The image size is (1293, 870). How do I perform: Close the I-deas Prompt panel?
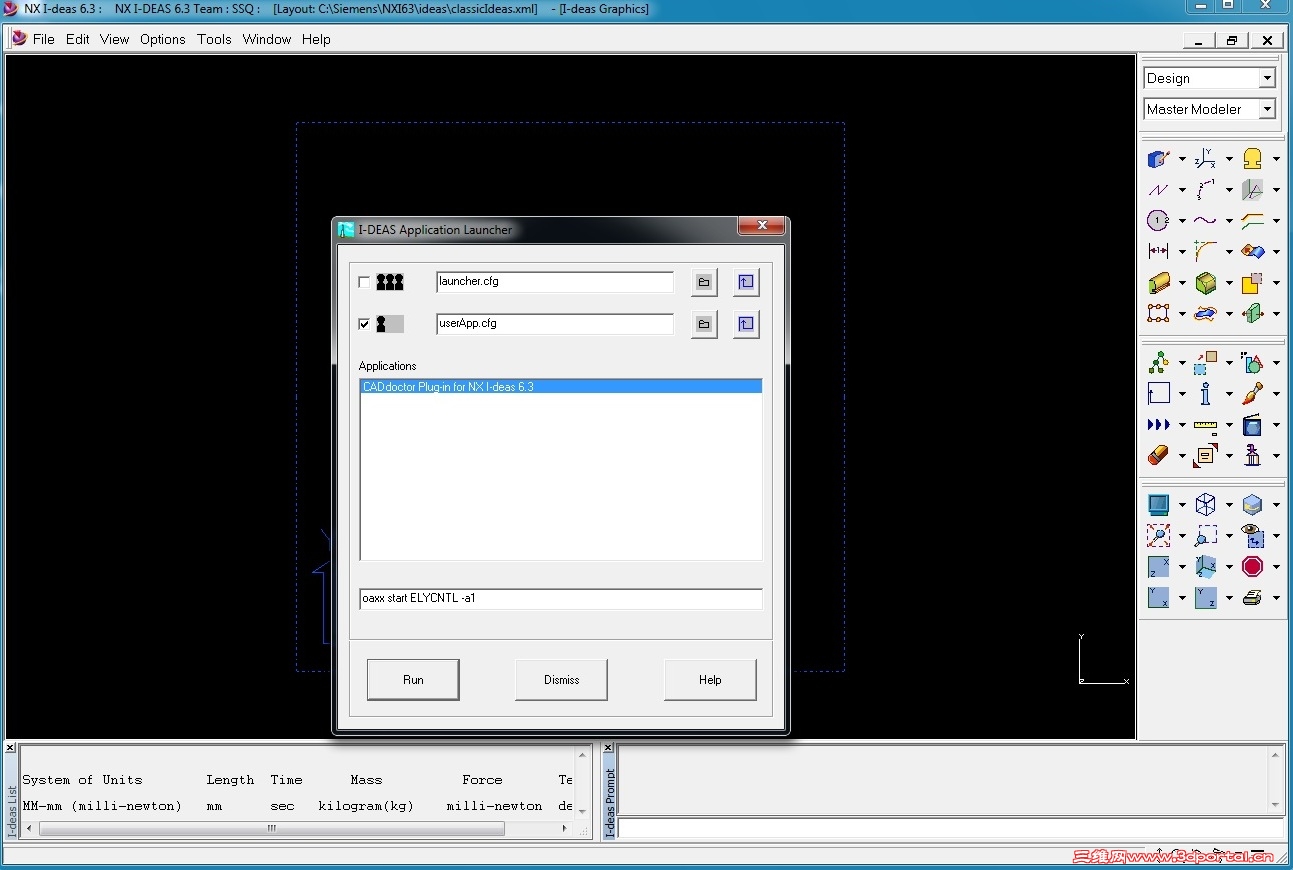click(x=608, y=748)
